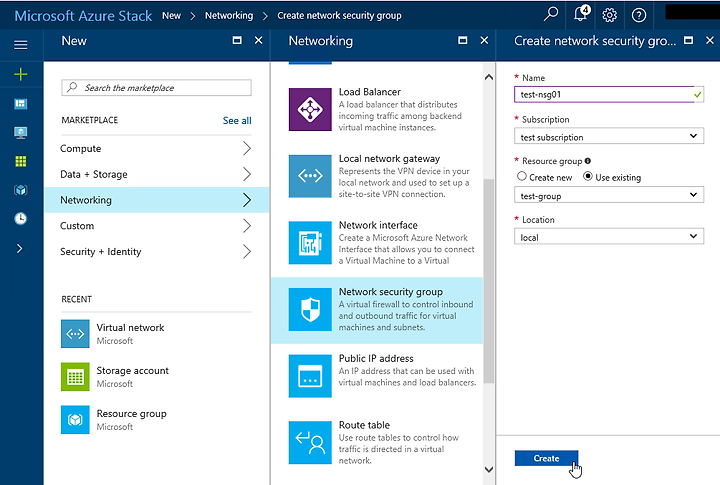Open Public IP address item title
This screenshot has height=485, width=720.
(x=376, y=358)
